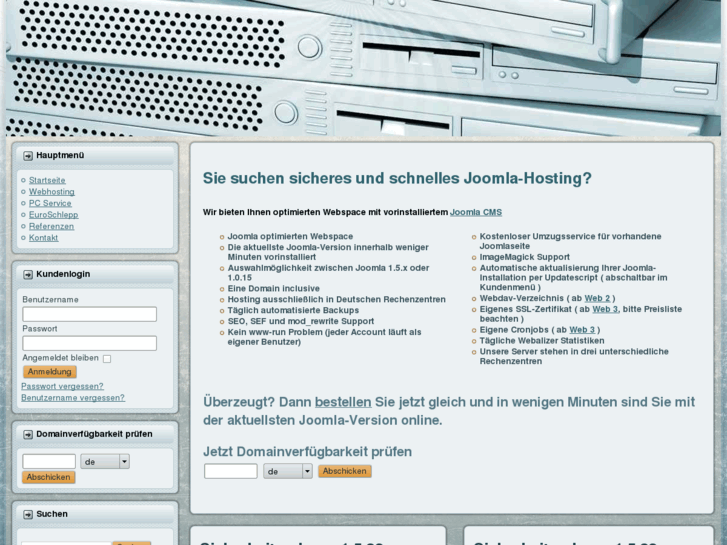Focus the Passwort input field
This screenshot has width=727, height=545.
coord(89,343)
